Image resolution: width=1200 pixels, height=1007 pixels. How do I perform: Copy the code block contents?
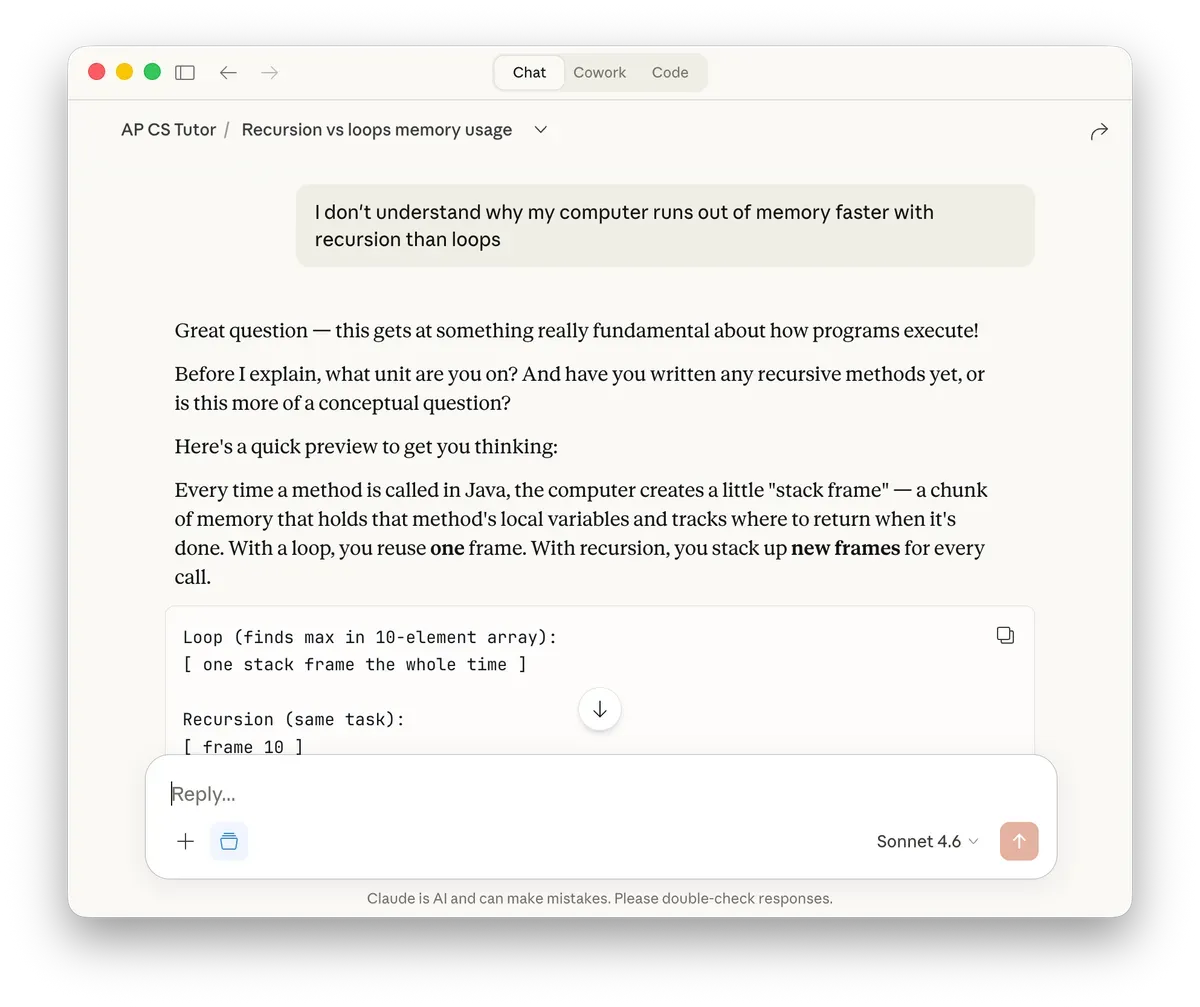click(1005, 635)
